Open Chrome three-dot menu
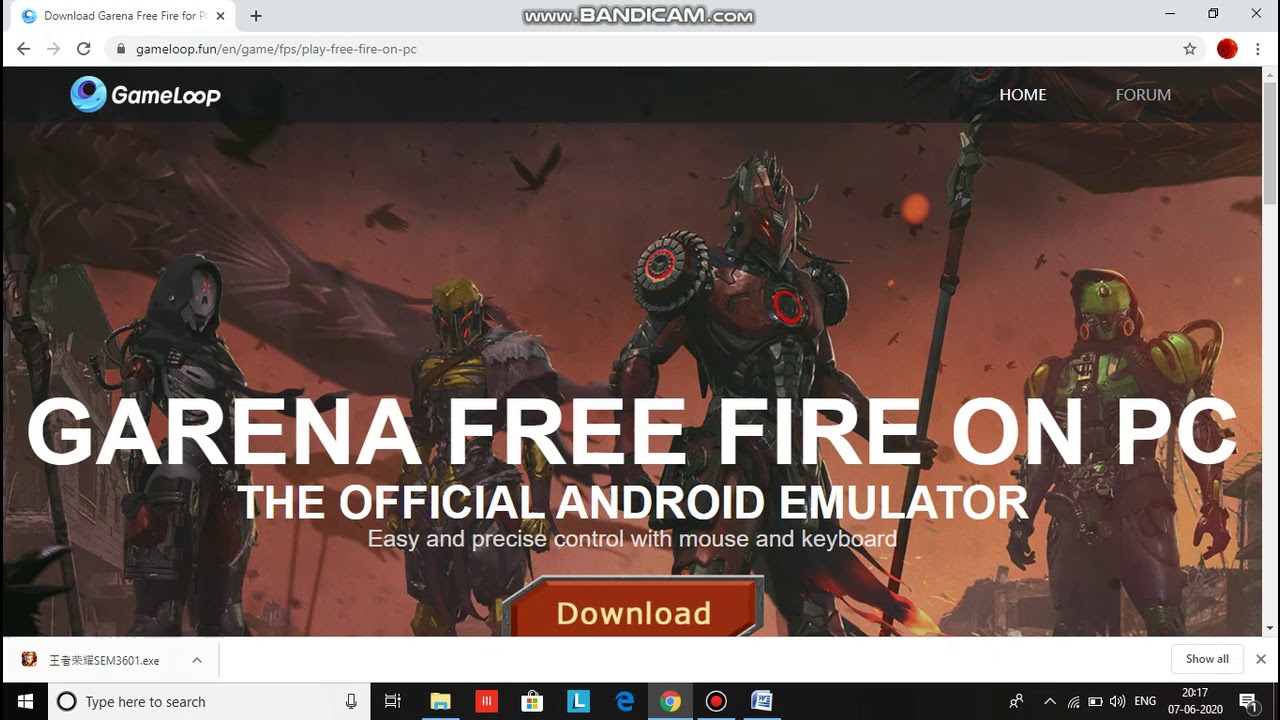This screenshot has height=720, width=1280. click(x=1257, y=49)
